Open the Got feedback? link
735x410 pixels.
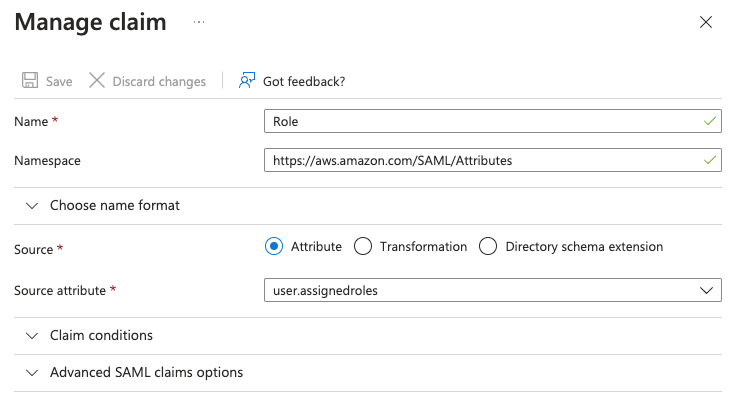point(304,81)
